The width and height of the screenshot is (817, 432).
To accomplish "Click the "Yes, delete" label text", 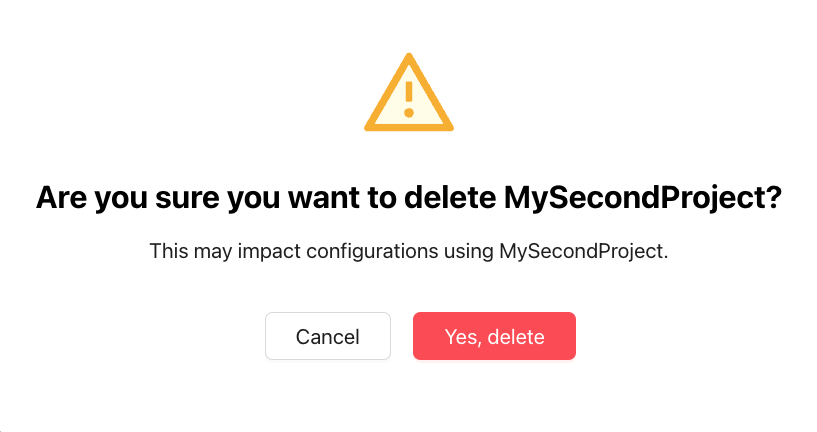I will pyautogui.click(x=494, y=337).
